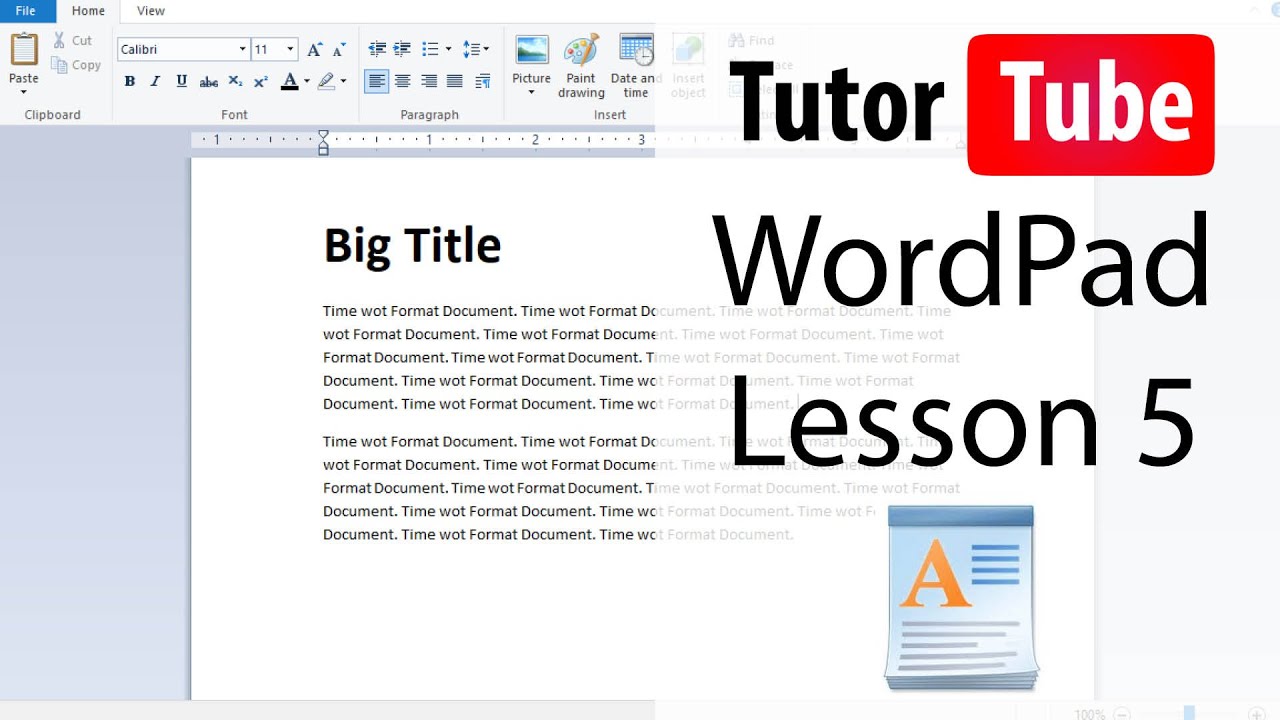Click the Insert group label
This screenshot has width=1280, height=720.
pos(610,115)
